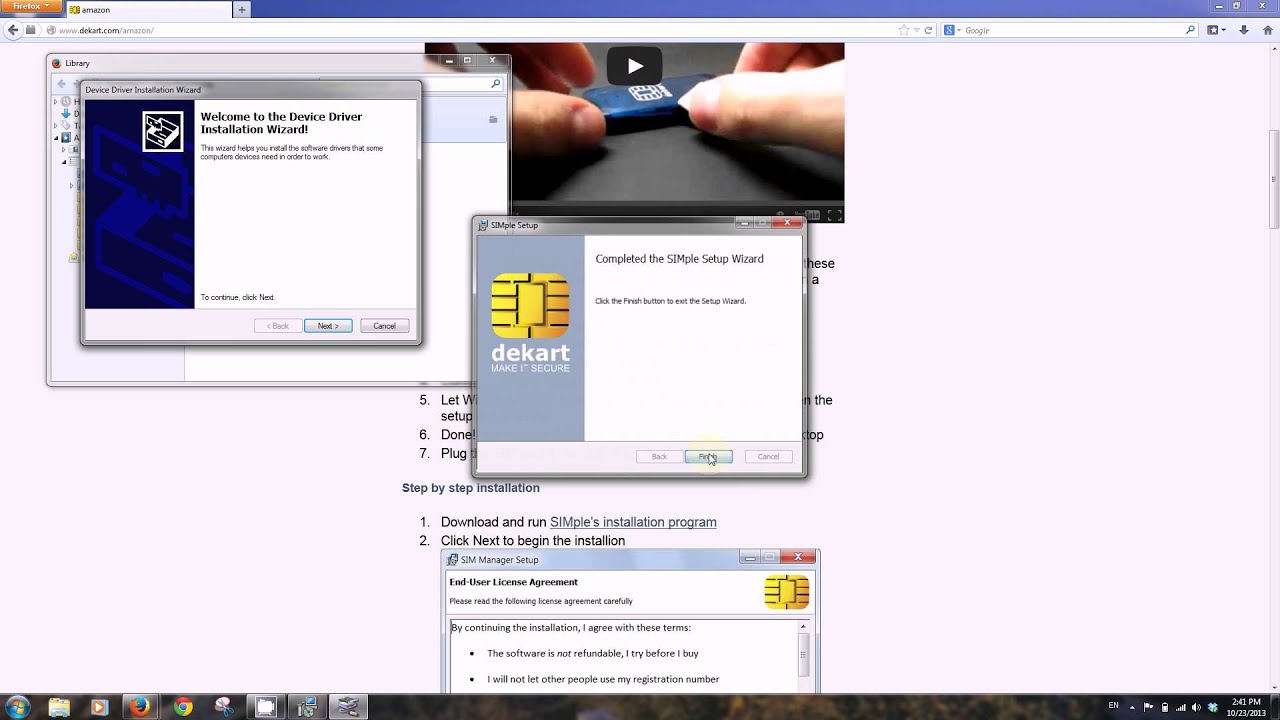The height and width of the screenshot is (720, 1280).
Task: Toggle fullscreen on the embedded video
Action: 834,215
